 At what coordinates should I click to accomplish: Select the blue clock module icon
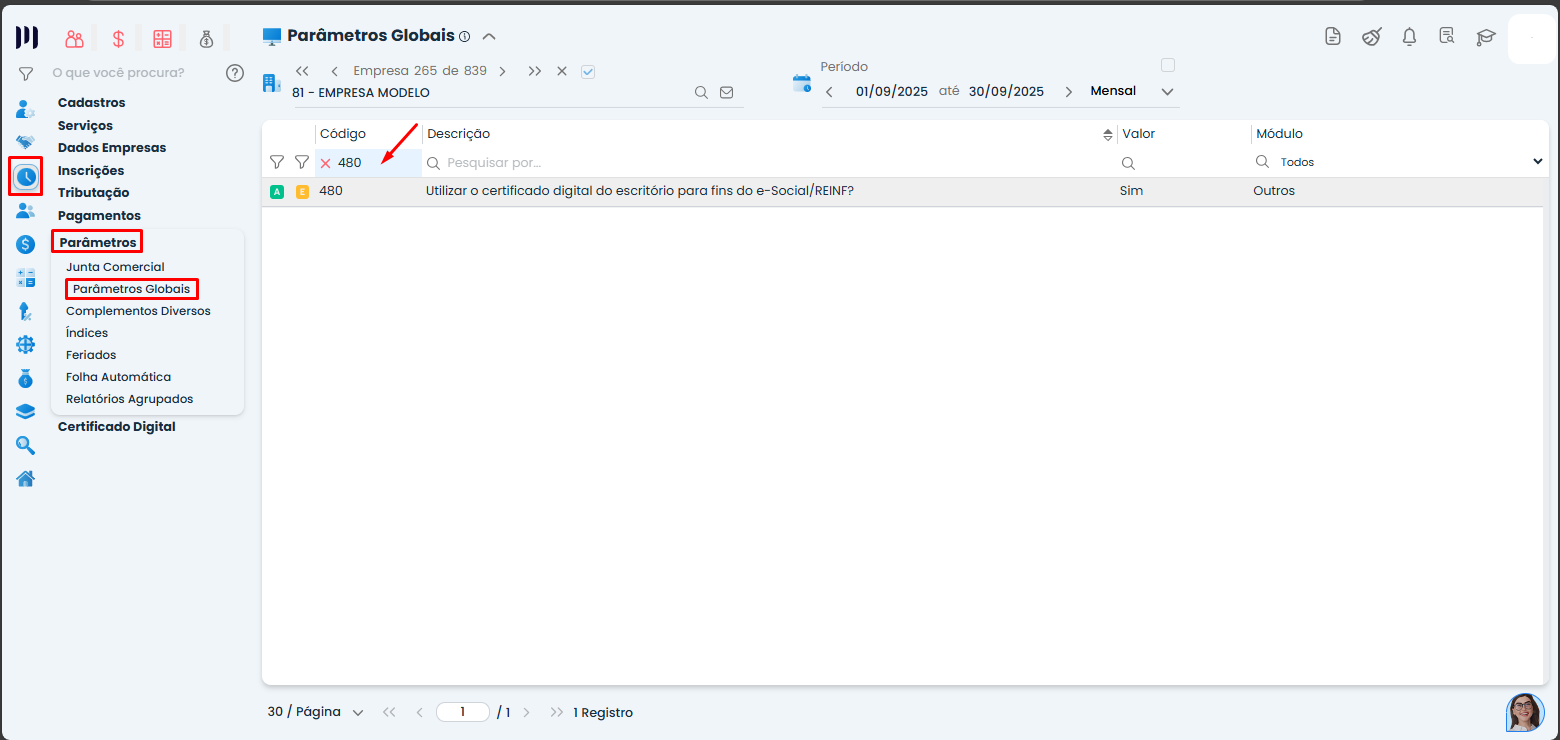[x=26, y=177]
